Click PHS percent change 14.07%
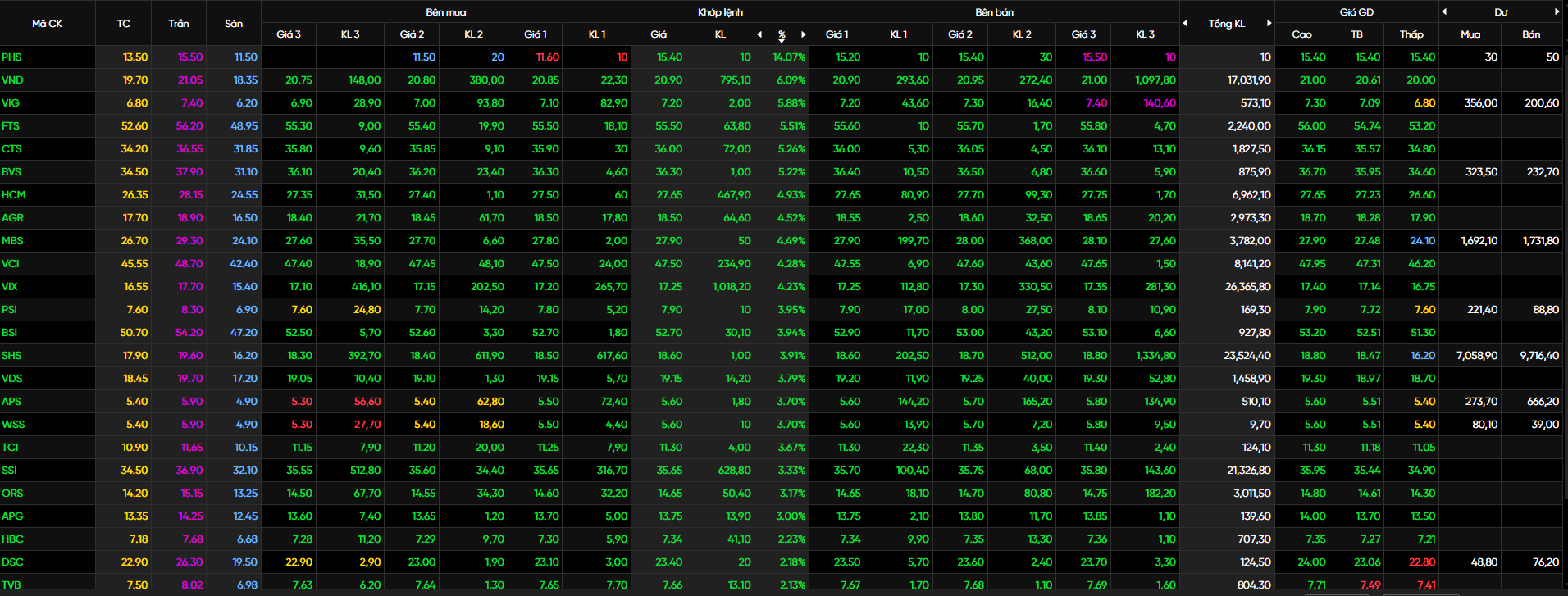 tap(789, 57)
